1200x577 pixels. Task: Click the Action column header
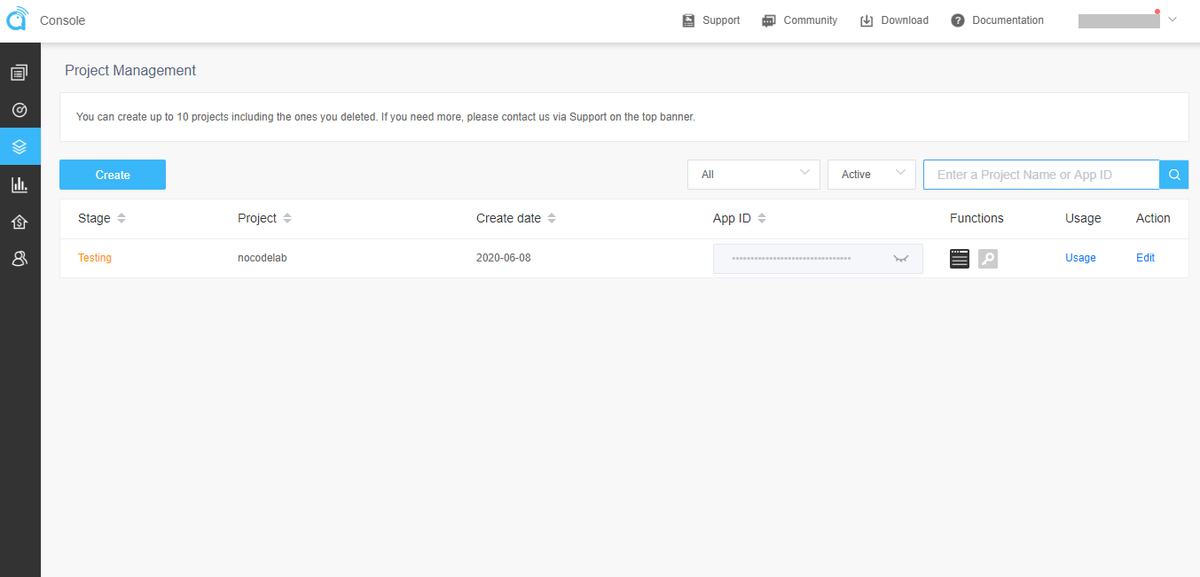click(x=1153, y=218)
